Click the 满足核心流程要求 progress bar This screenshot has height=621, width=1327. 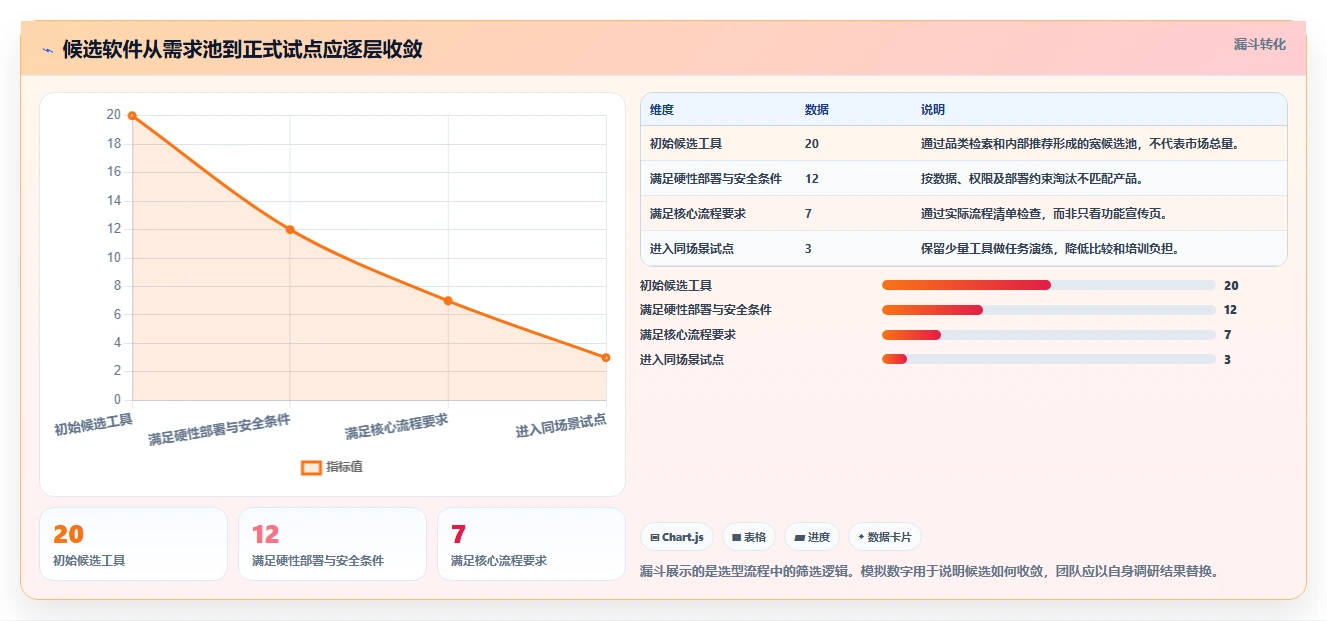tap(1049, 335)
